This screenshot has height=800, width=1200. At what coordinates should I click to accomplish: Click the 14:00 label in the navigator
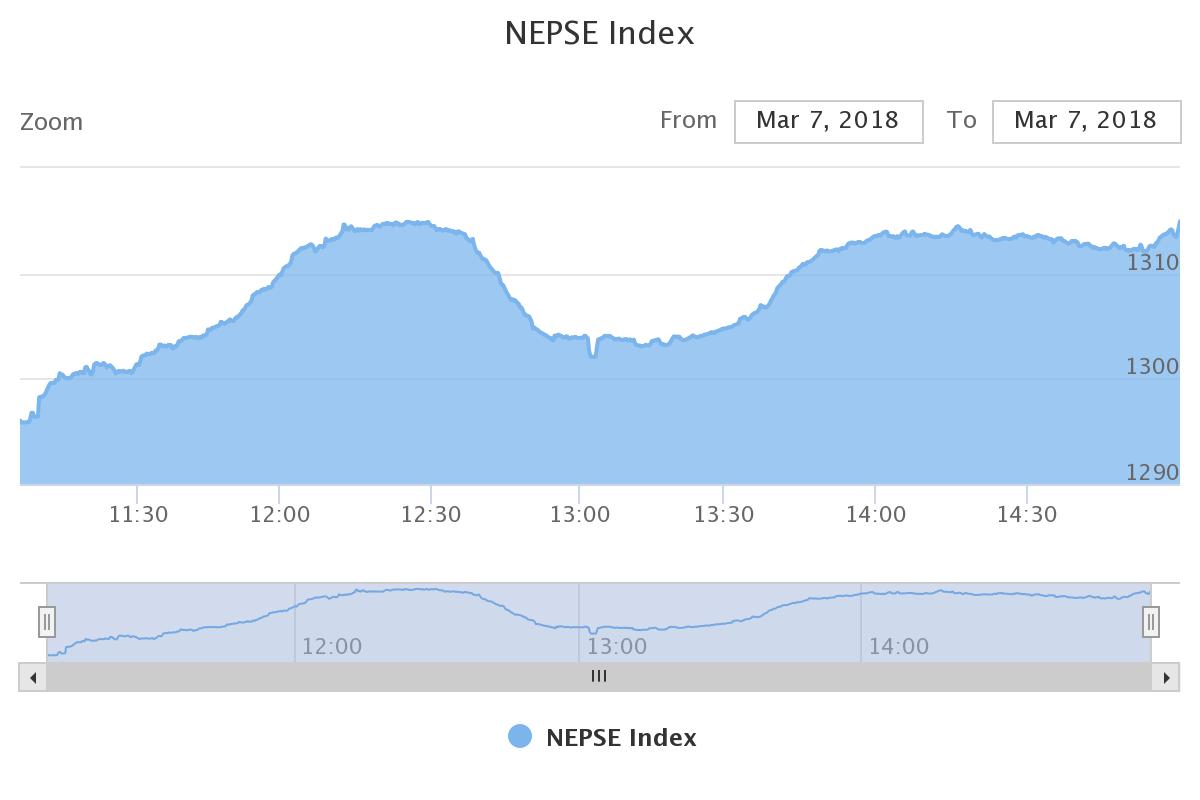[x=898, y=646]
